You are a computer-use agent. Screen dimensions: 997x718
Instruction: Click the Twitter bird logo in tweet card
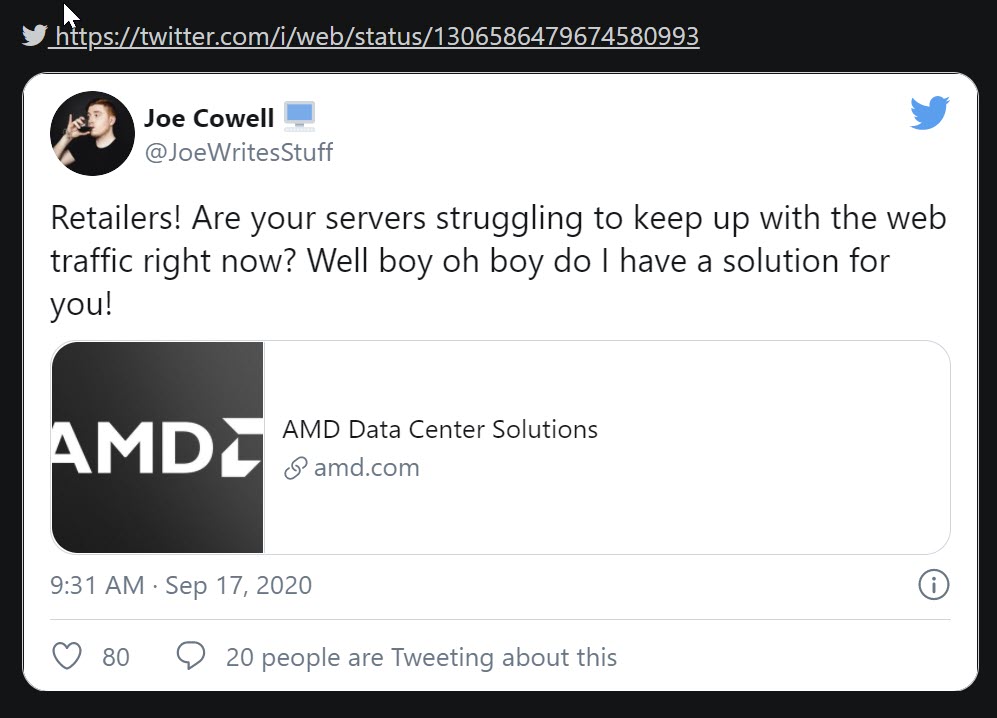pyautogui.click(x=929, y=113)
